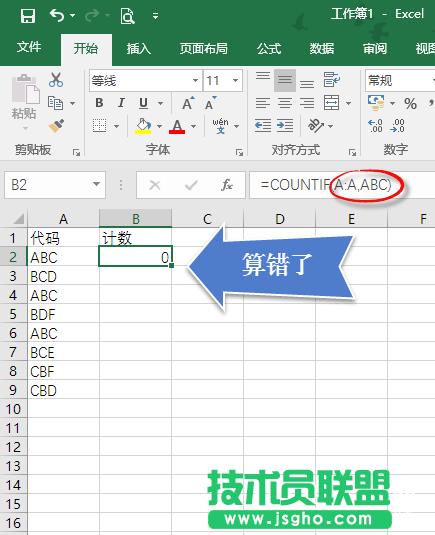Click the 文件 file button
Screen dimensions: 435x535
click(29, 47)
